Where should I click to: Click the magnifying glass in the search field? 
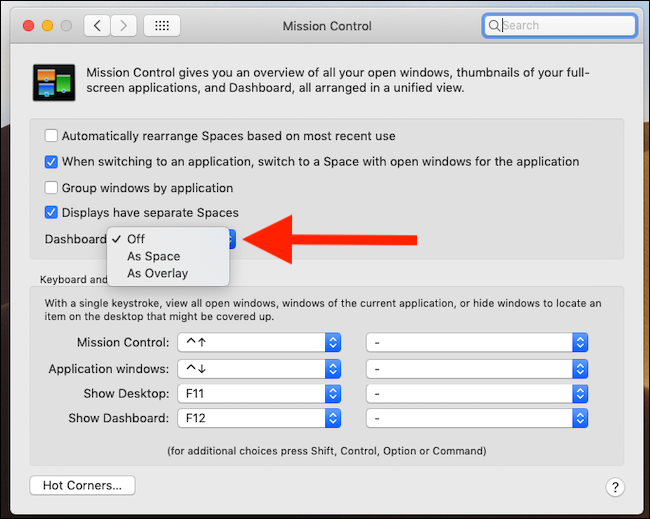[x=494, y=26]
